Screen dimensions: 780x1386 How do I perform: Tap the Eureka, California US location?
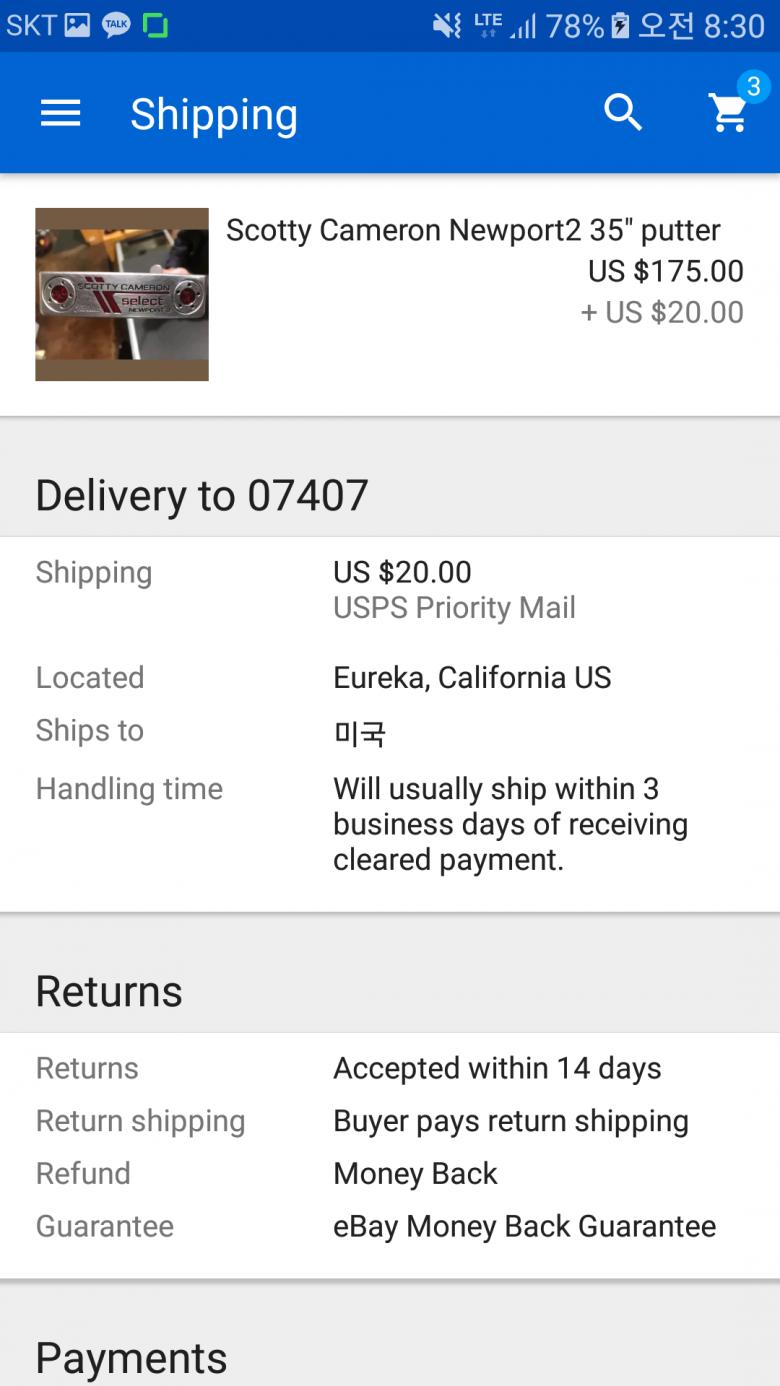coord(472,677)
